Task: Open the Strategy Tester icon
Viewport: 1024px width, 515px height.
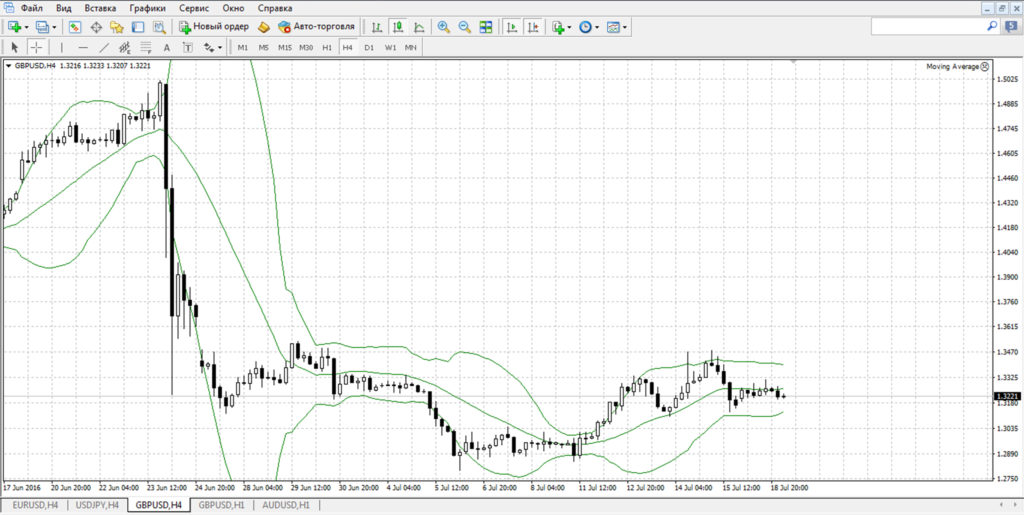Action: pyautogui.click(x=159, y=27)
